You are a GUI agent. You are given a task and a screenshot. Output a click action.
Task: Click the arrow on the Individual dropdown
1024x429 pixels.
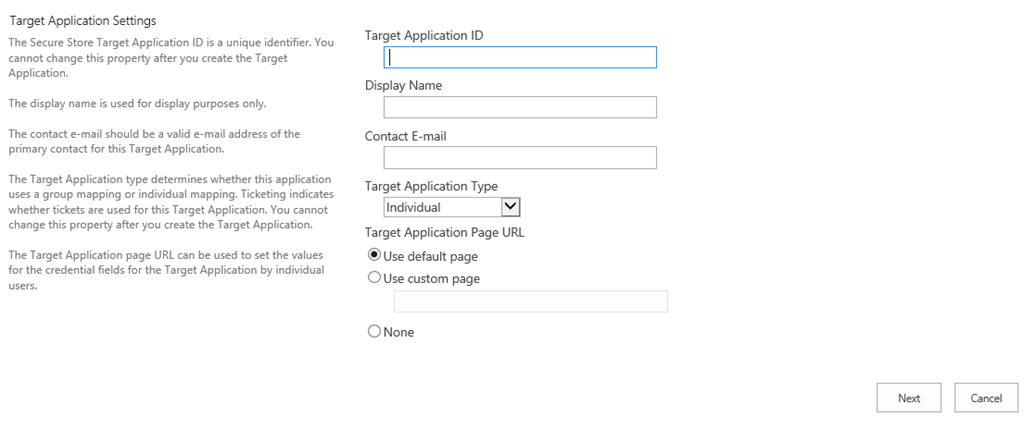(x=510, y=207)
